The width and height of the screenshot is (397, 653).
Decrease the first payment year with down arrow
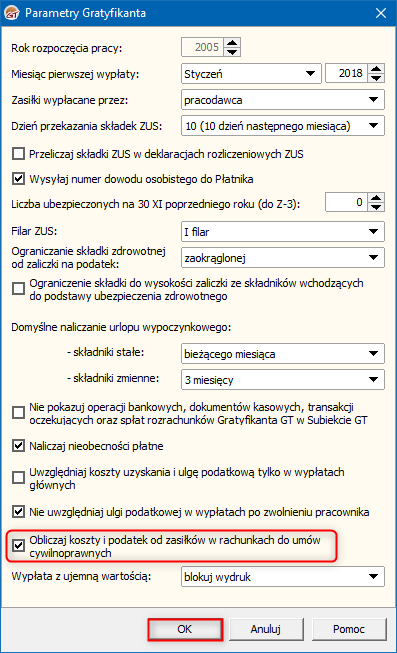pos(376,78)
